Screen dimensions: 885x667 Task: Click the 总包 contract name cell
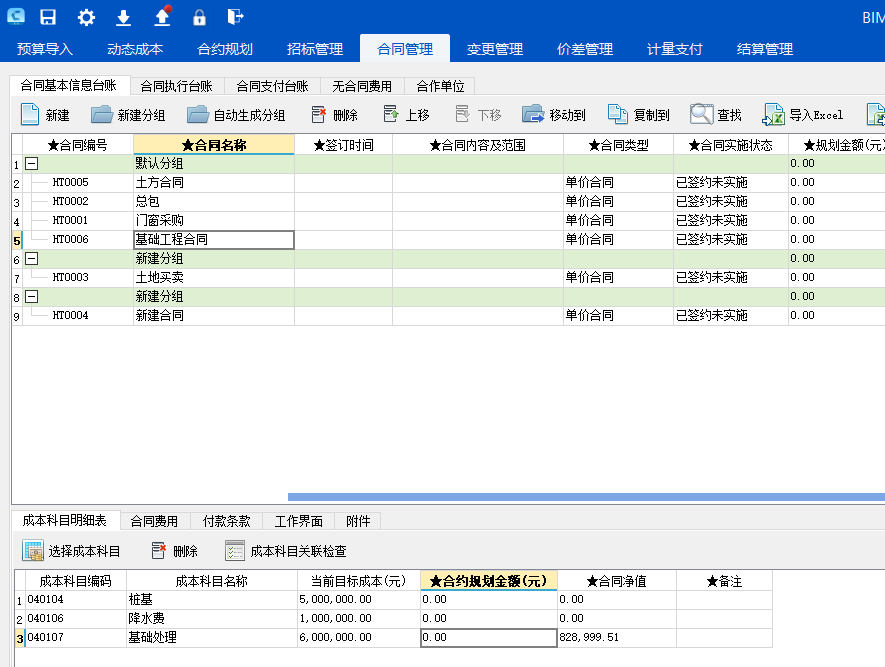click(214, 201)
